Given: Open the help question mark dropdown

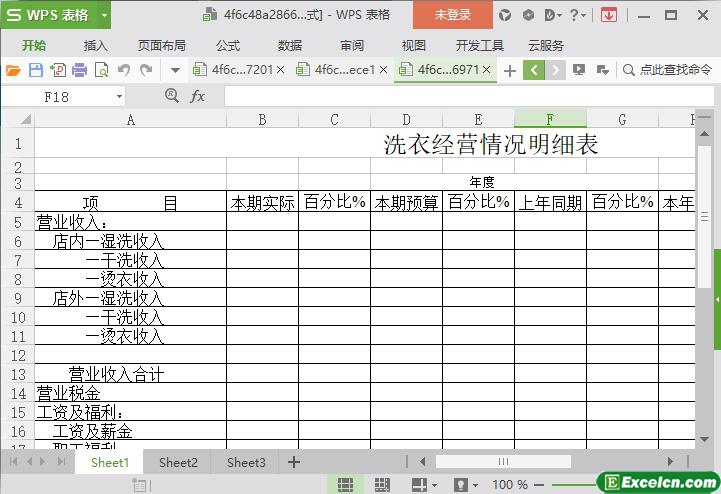Looking at the screenshot, I should pos(577,15).
